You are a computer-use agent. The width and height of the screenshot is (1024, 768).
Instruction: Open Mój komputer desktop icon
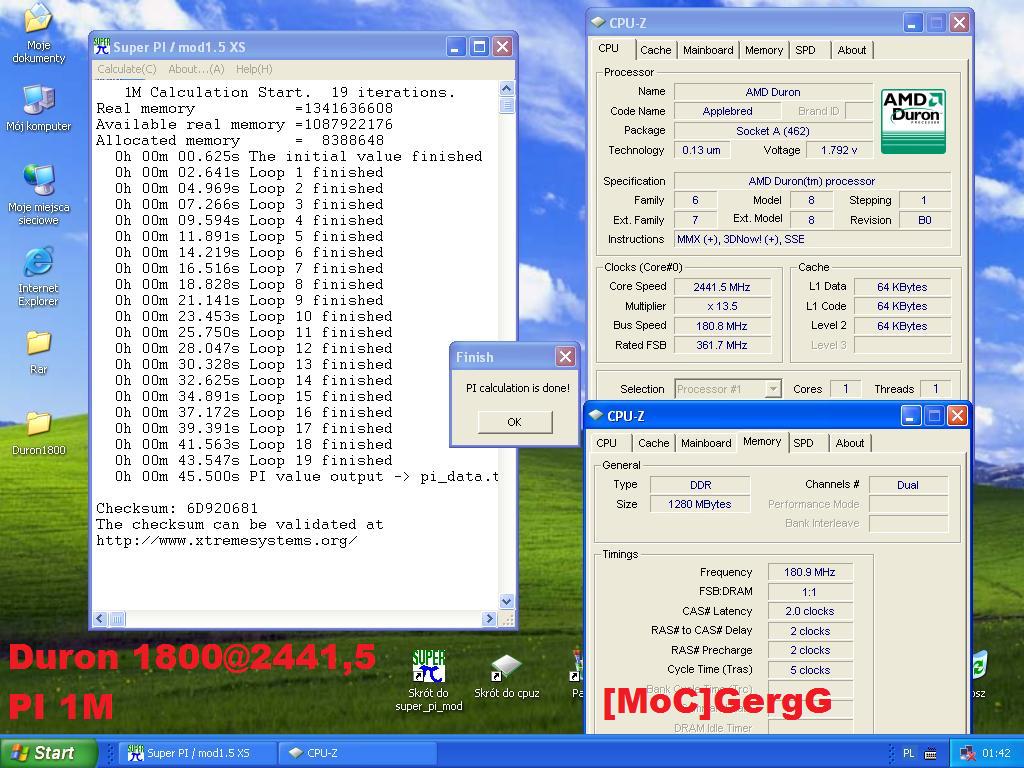click(x=39, y=108)
